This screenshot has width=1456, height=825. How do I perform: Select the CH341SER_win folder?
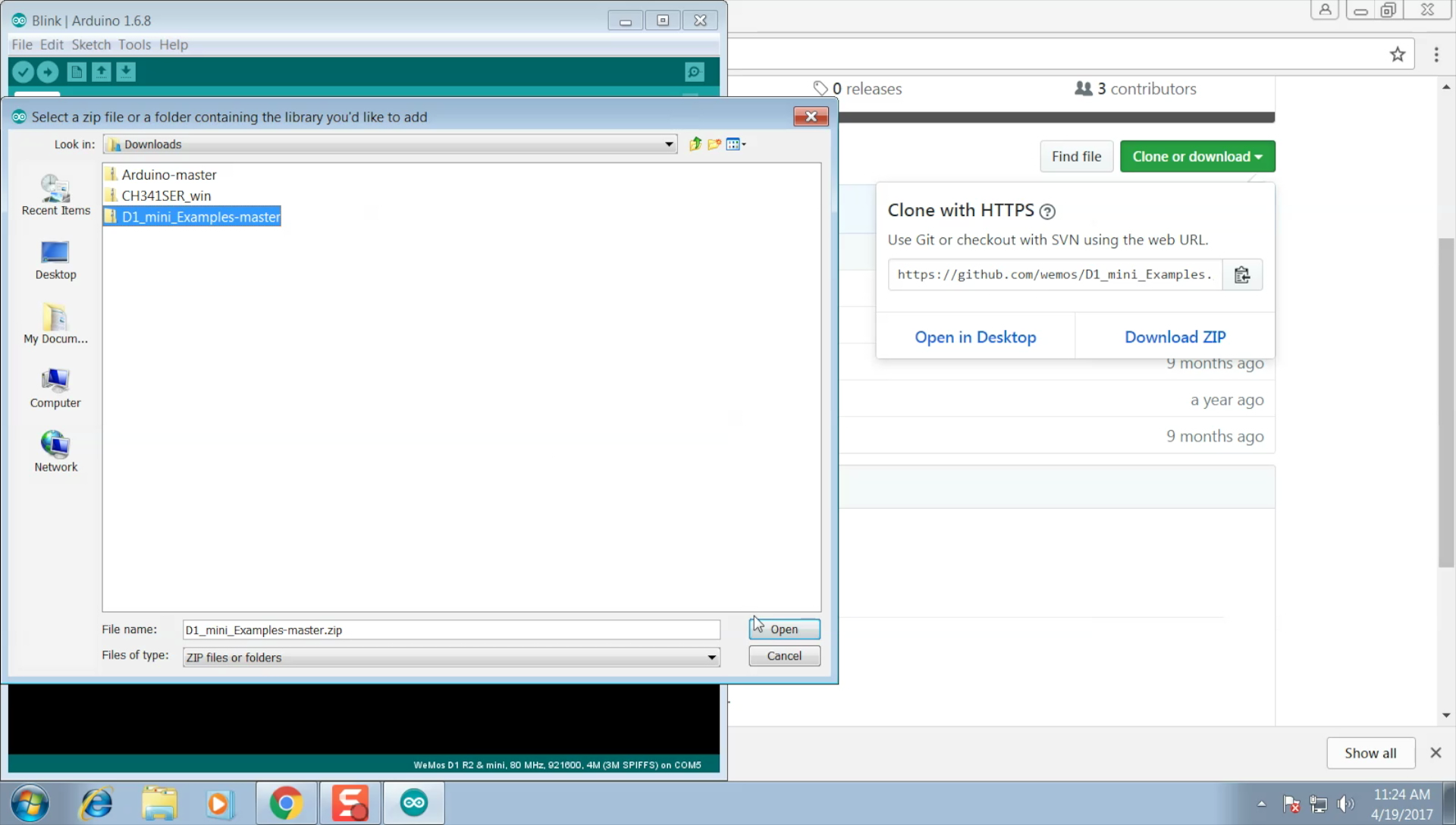tap(158, 196)
